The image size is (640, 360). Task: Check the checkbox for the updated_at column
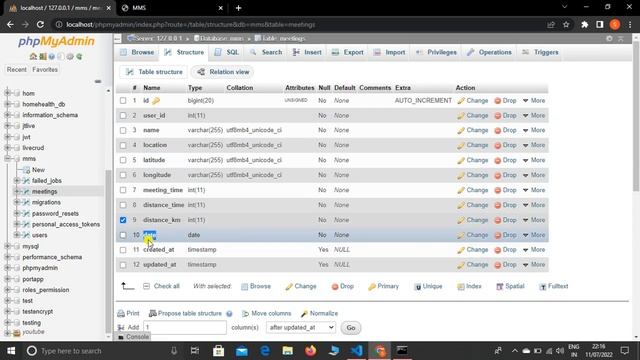(x=123, y=265)
